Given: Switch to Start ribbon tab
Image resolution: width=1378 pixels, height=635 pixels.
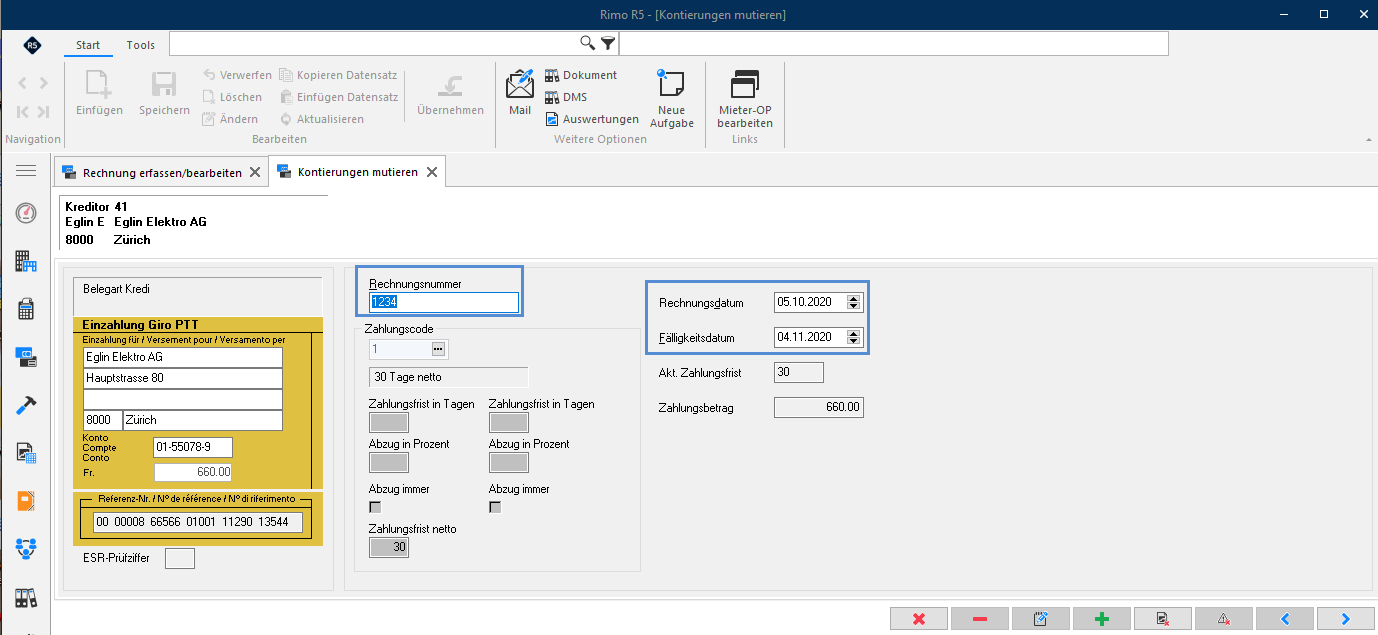Looking at the screenshot, I should (x=88, y=45).
